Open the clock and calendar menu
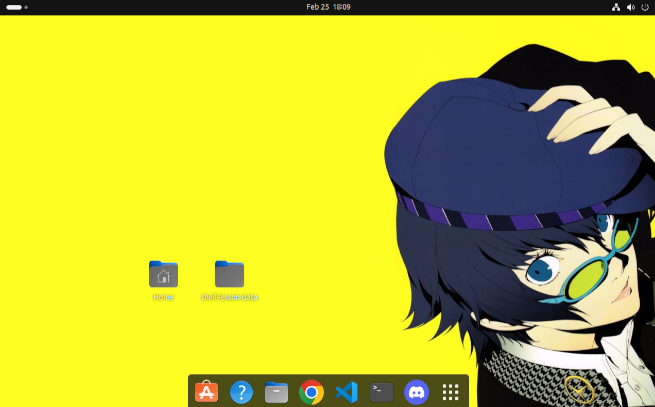 click(328, 7)
